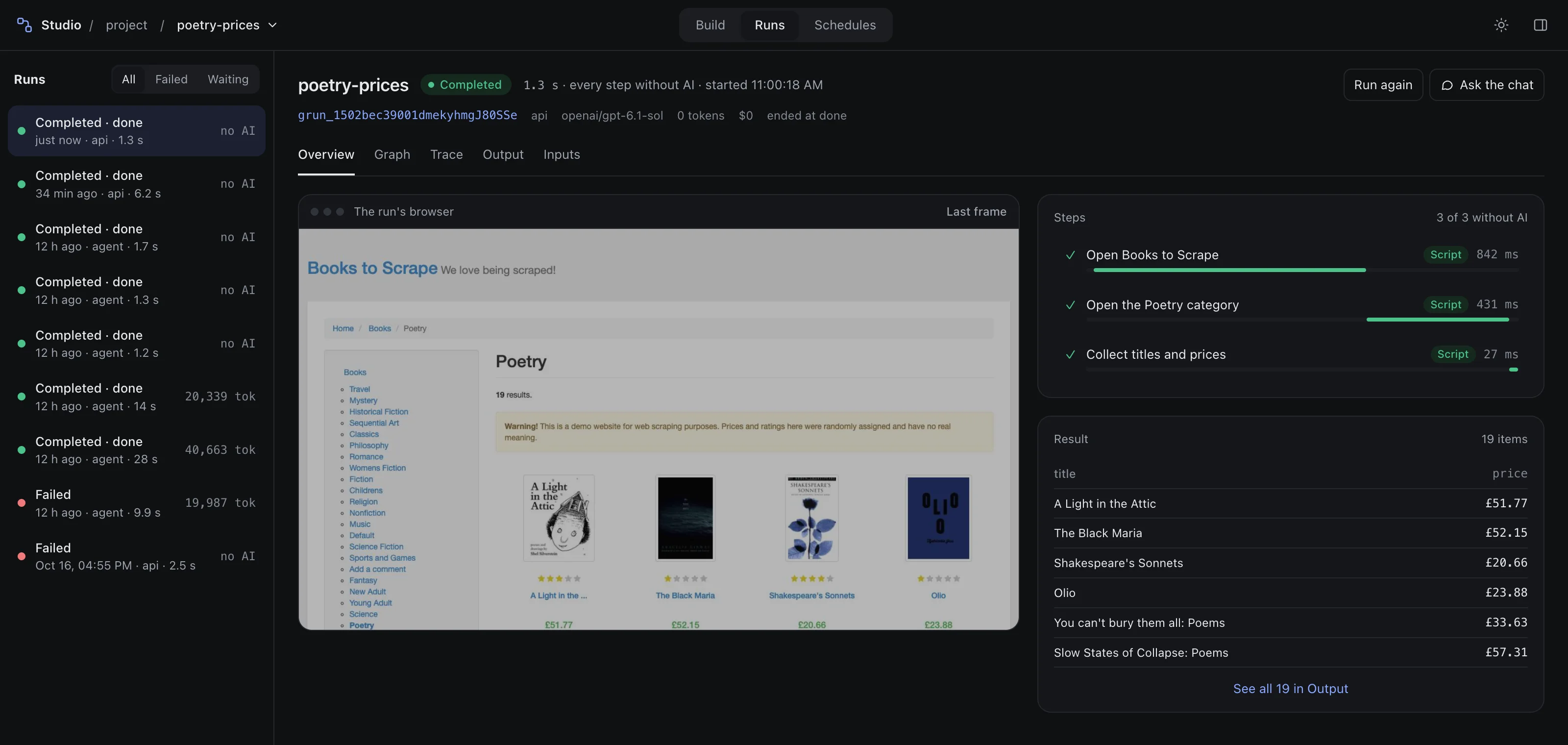Open See all 19 in Output link
The image size is (1568, 745).
1290,689
